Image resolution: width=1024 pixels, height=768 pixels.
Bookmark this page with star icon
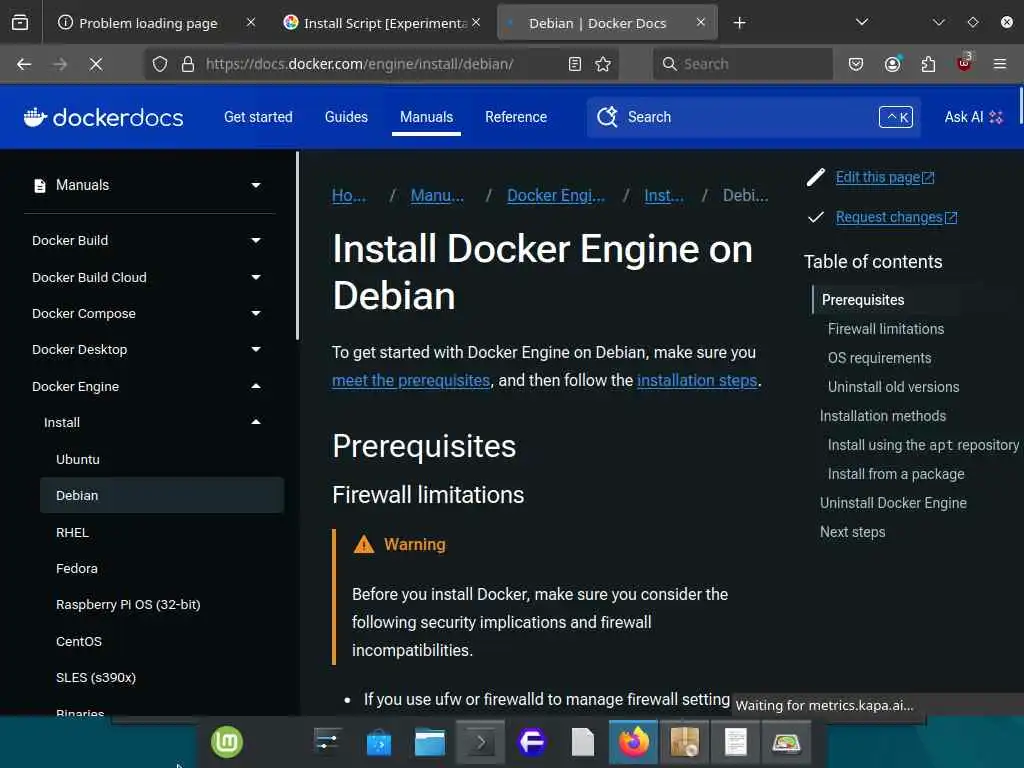603,64
